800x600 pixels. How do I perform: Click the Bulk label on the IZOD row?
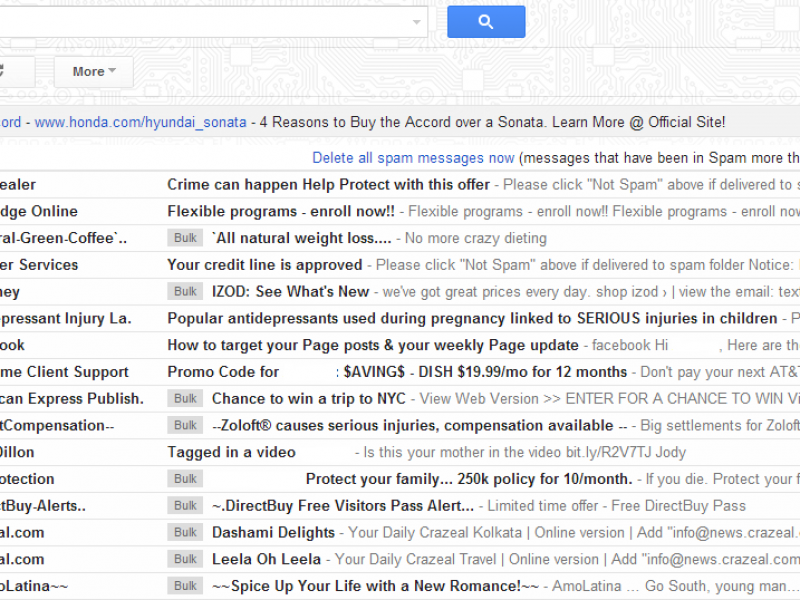click(185, 292)
